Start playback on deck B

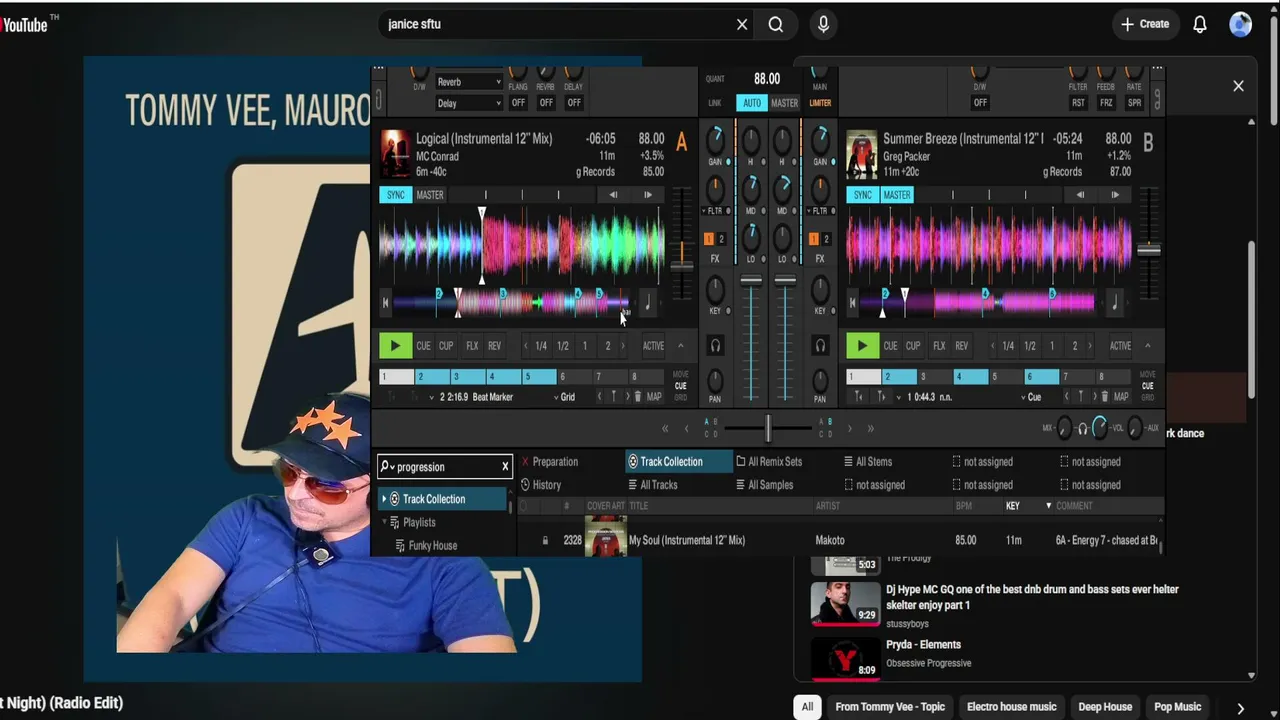coord(862,346)
